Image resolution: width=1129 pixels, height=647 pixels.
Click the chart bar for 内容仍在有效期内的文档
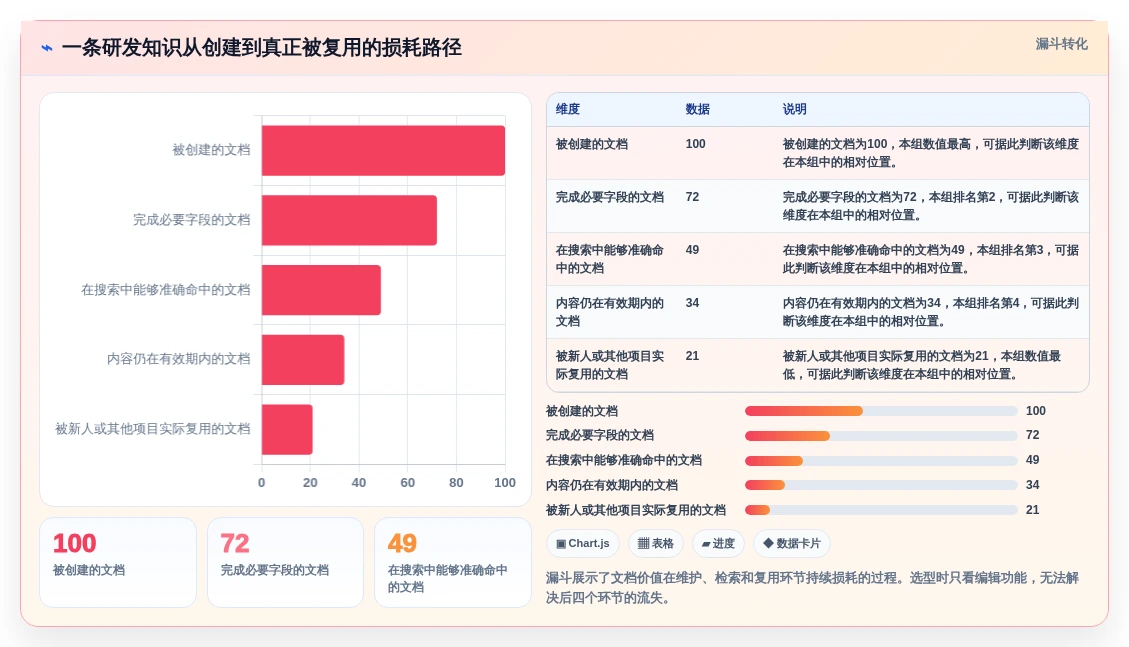pyautogui.click(x=303, y=360)
